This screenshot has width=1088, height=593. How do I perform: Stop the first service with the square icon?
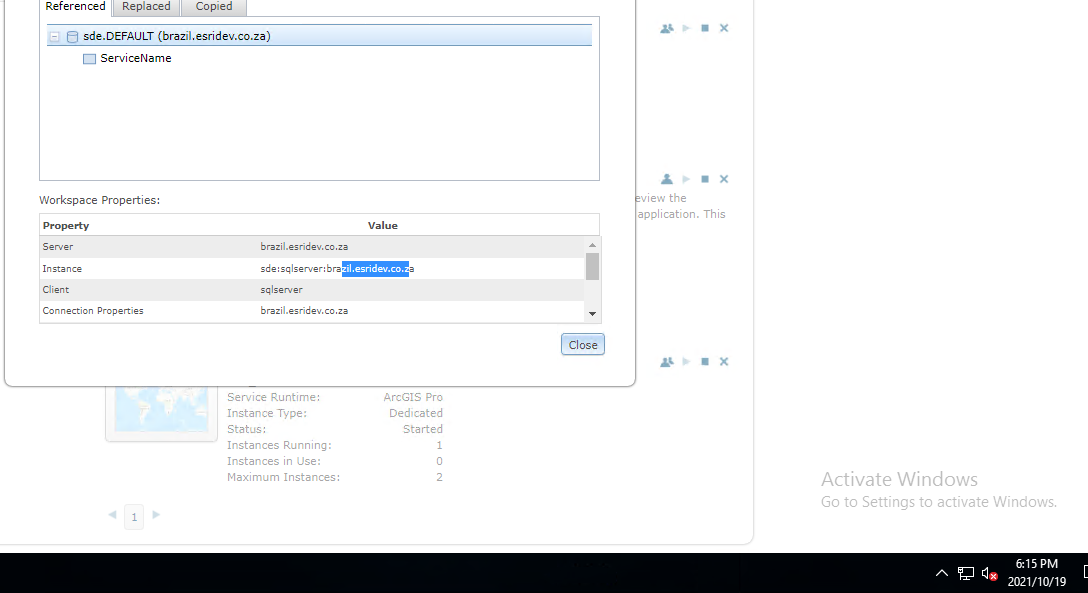point(705,28)
